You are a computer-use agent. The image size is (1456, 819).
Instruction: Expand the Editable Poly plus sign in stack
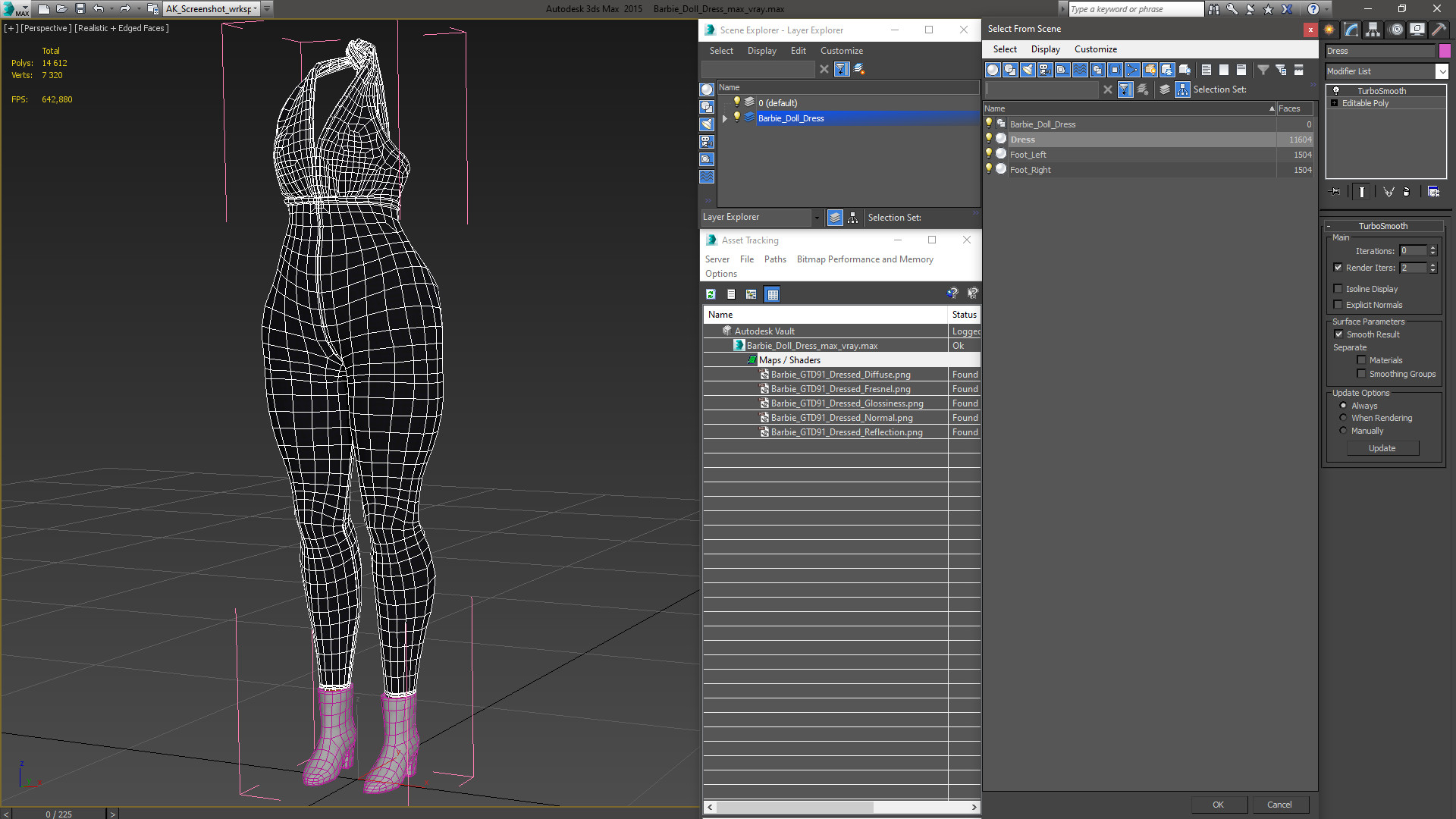tap(1334, 103)
